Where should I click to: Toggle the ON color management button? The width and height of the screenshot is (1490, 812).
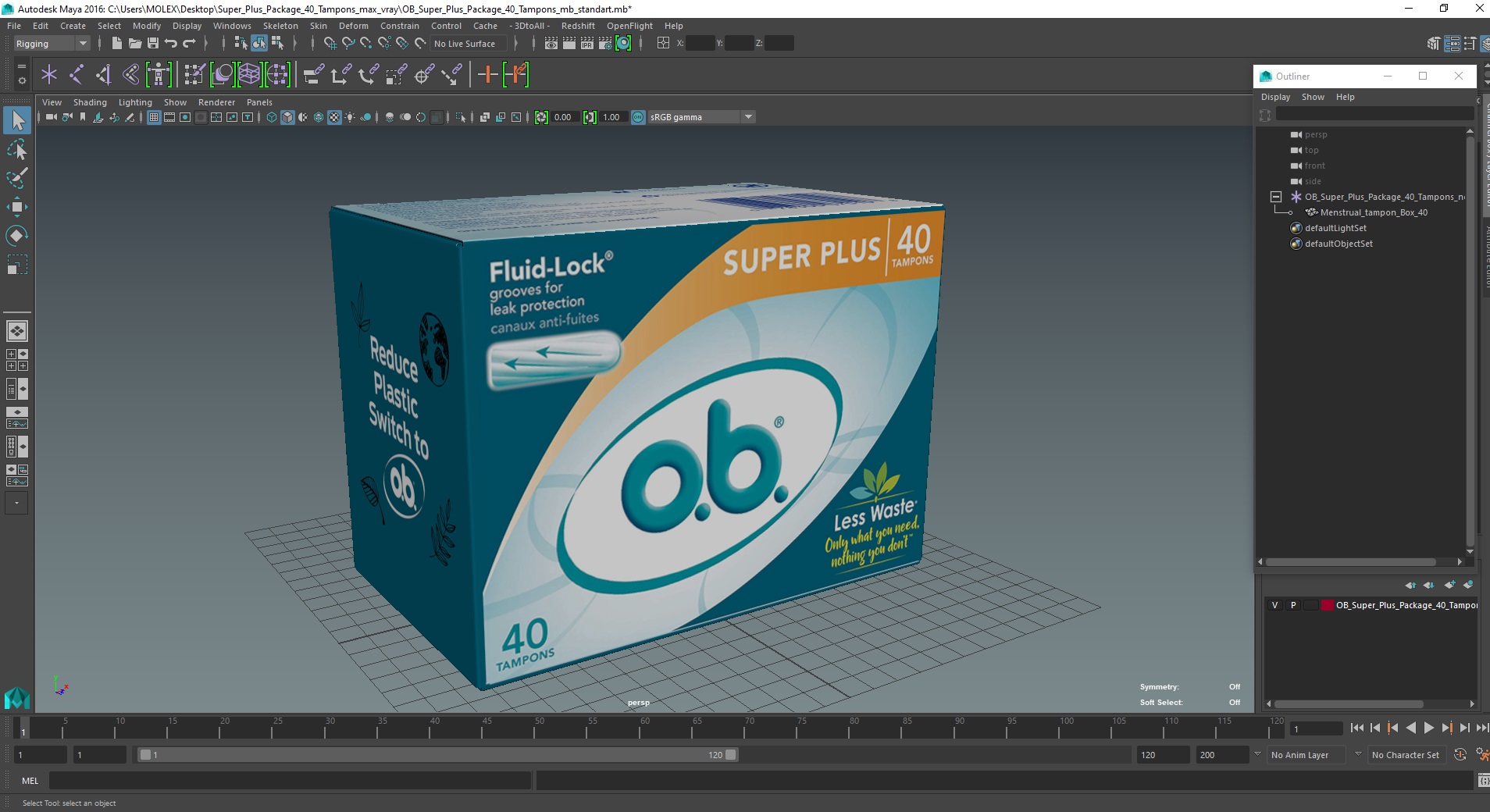tap(638, 117)
